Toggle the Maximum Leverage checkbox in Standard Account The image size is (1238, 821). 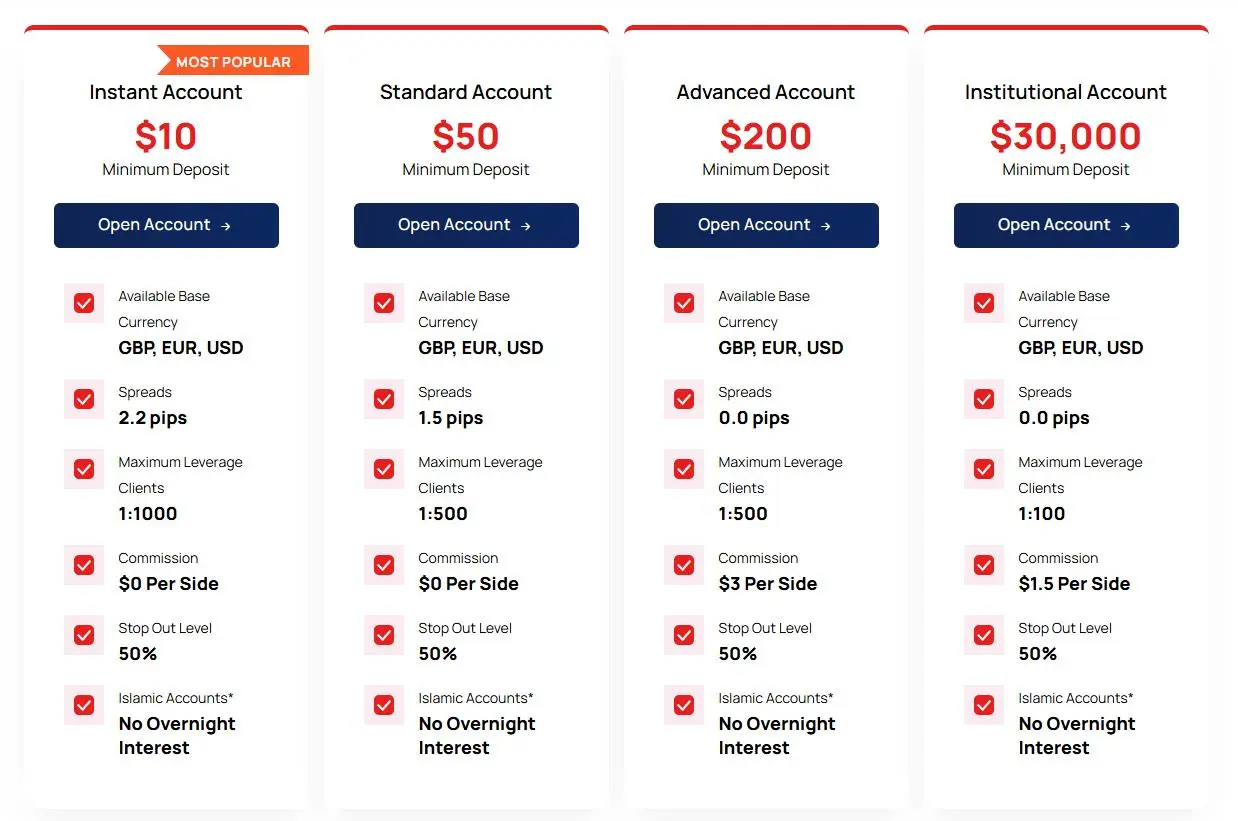pyautogui.click(x=384, y=469)
